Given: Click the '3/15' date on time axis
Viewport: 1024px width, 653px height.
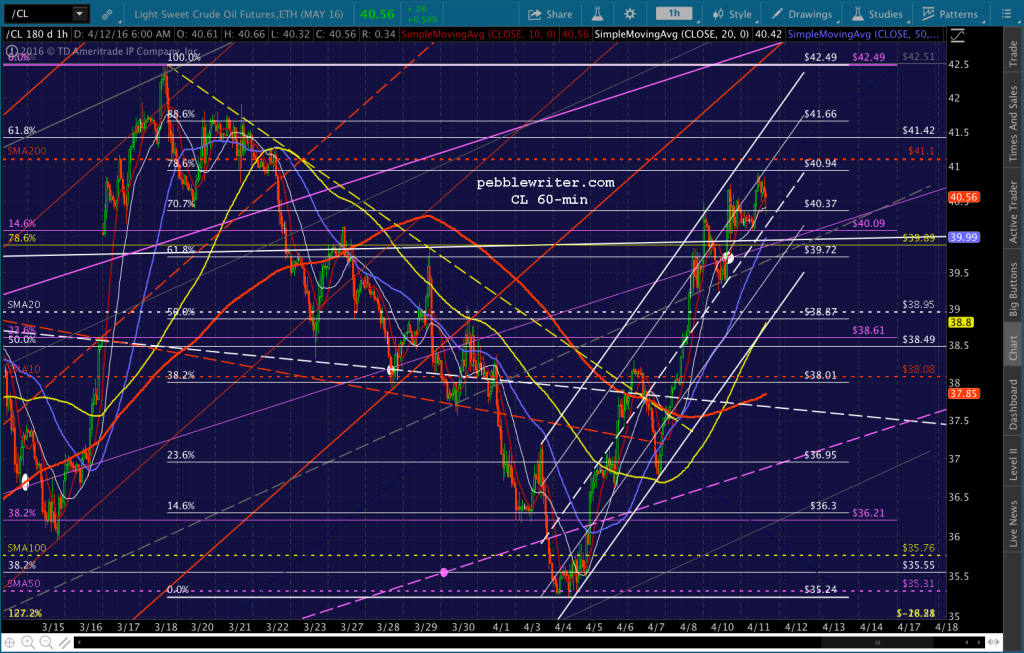Looking at the screenshot, I should coord(53,627).
